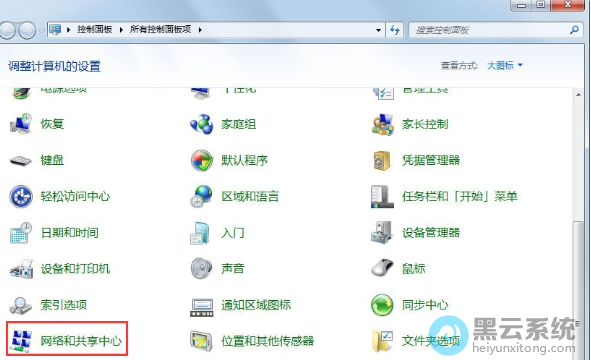Image resolution: width=591 pixels, height=360 pixels.
Task: Click the 默认程序 text link
Action: pyautogui.click(x=245, y=160)
